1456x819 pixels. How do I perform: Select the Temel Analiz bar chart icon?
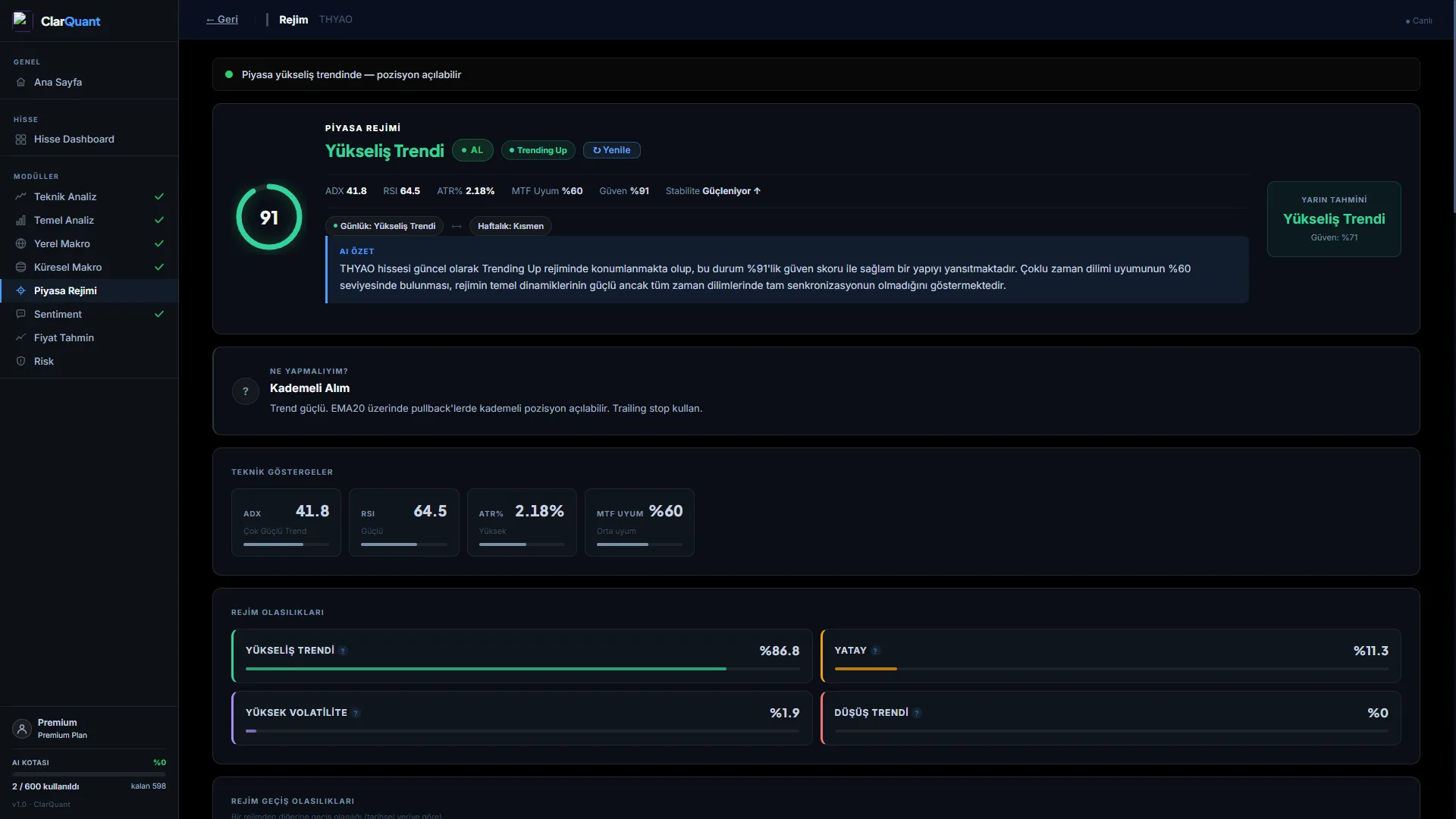[x=20, y=221]
